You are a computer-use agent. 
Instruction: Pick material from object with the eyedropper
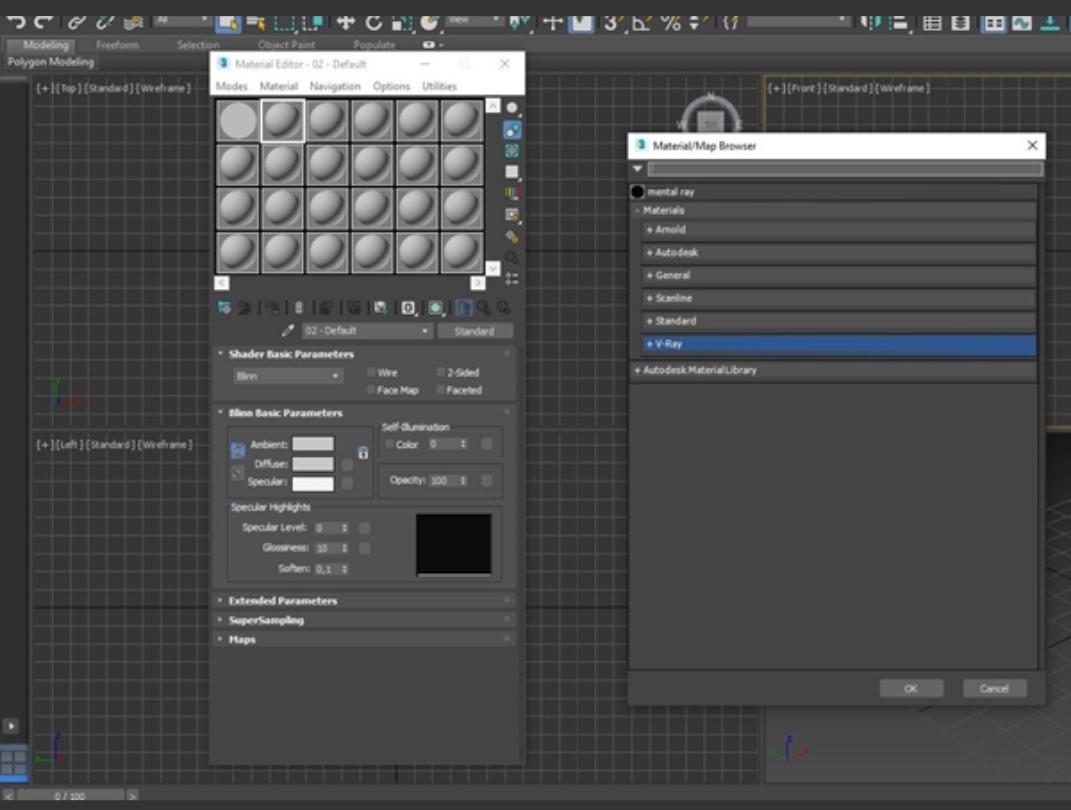288,331
